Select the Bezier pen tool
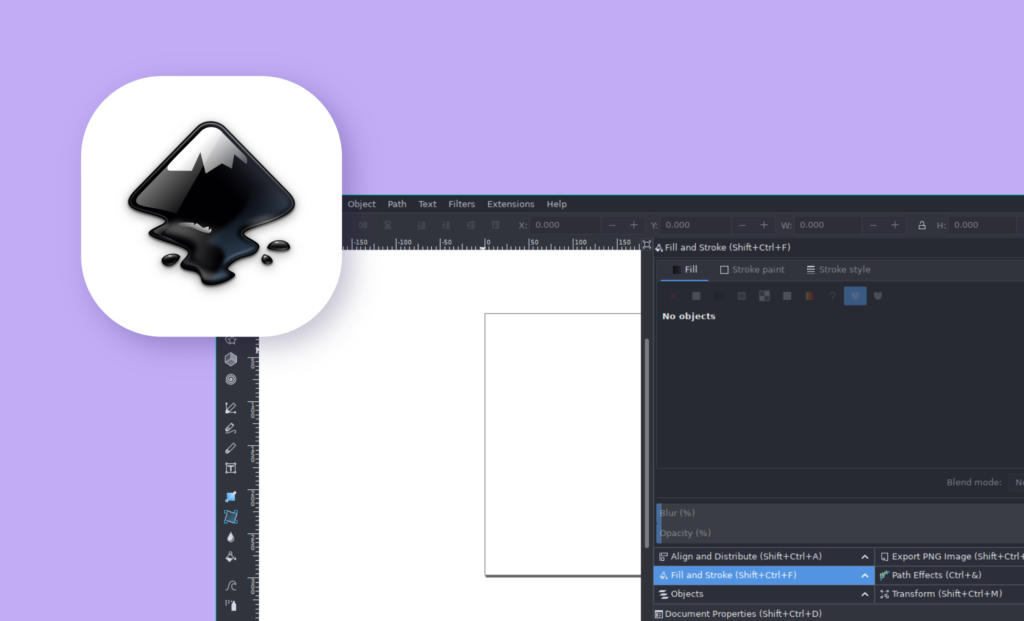 (x=231, y=408)
